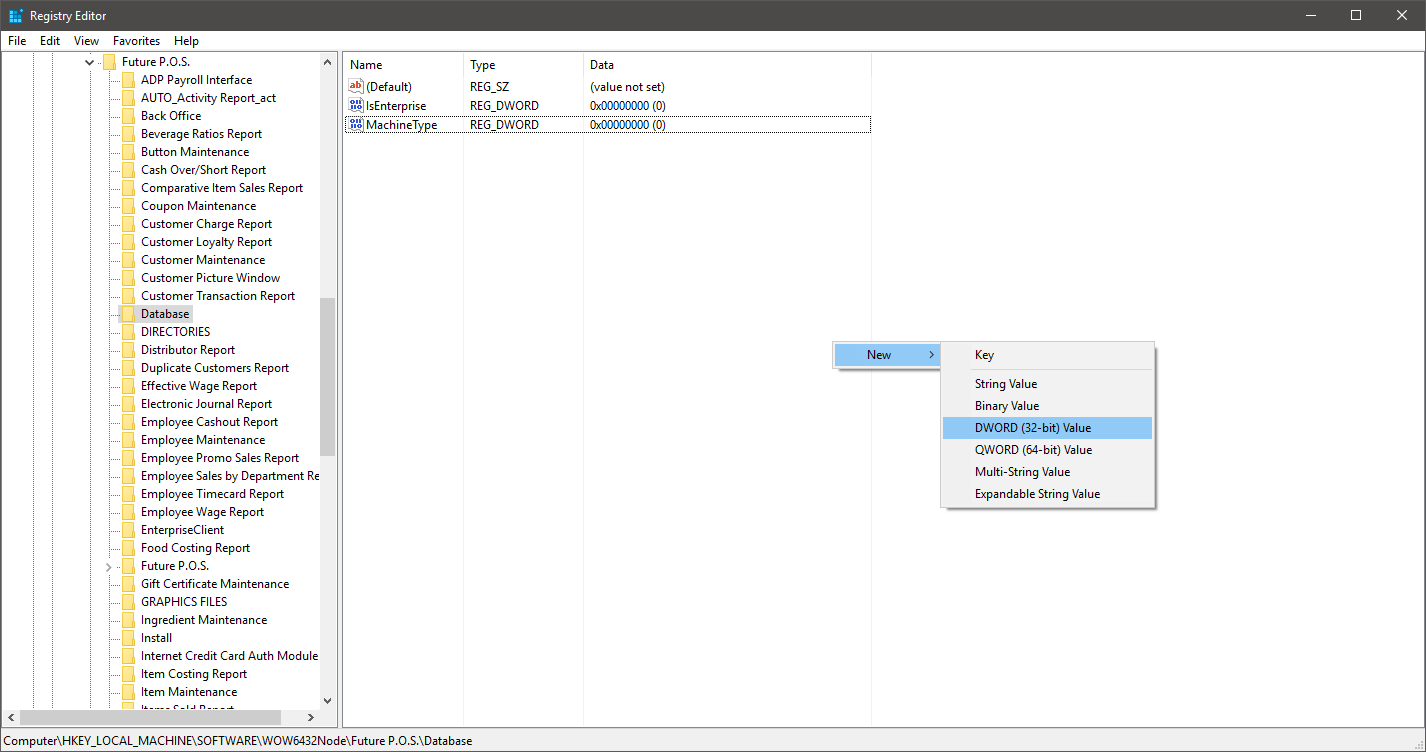Choose String Value from the New submenu
The width and height of the screenshot is (1426, 752).
point(1047,384)
